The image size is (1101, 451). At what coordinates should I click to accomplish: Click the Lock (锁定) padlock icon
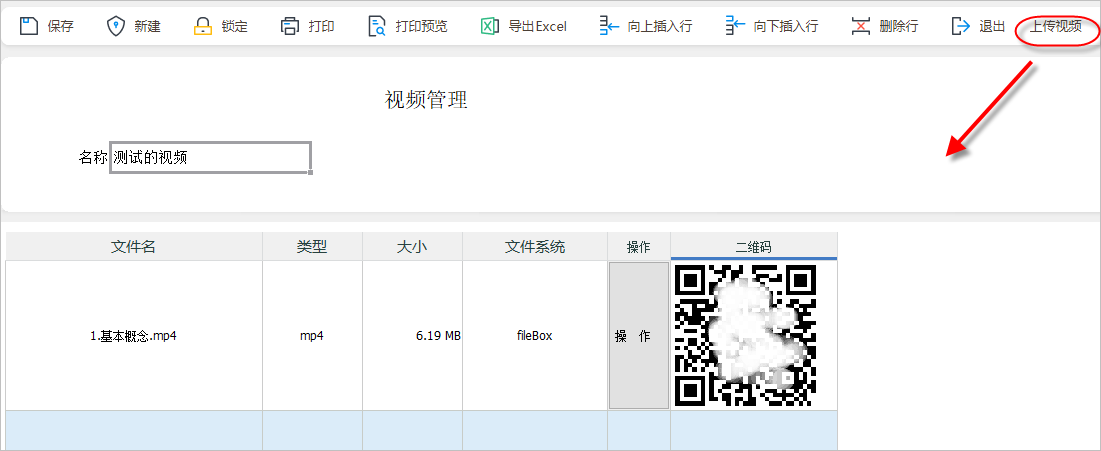[202, 27]
